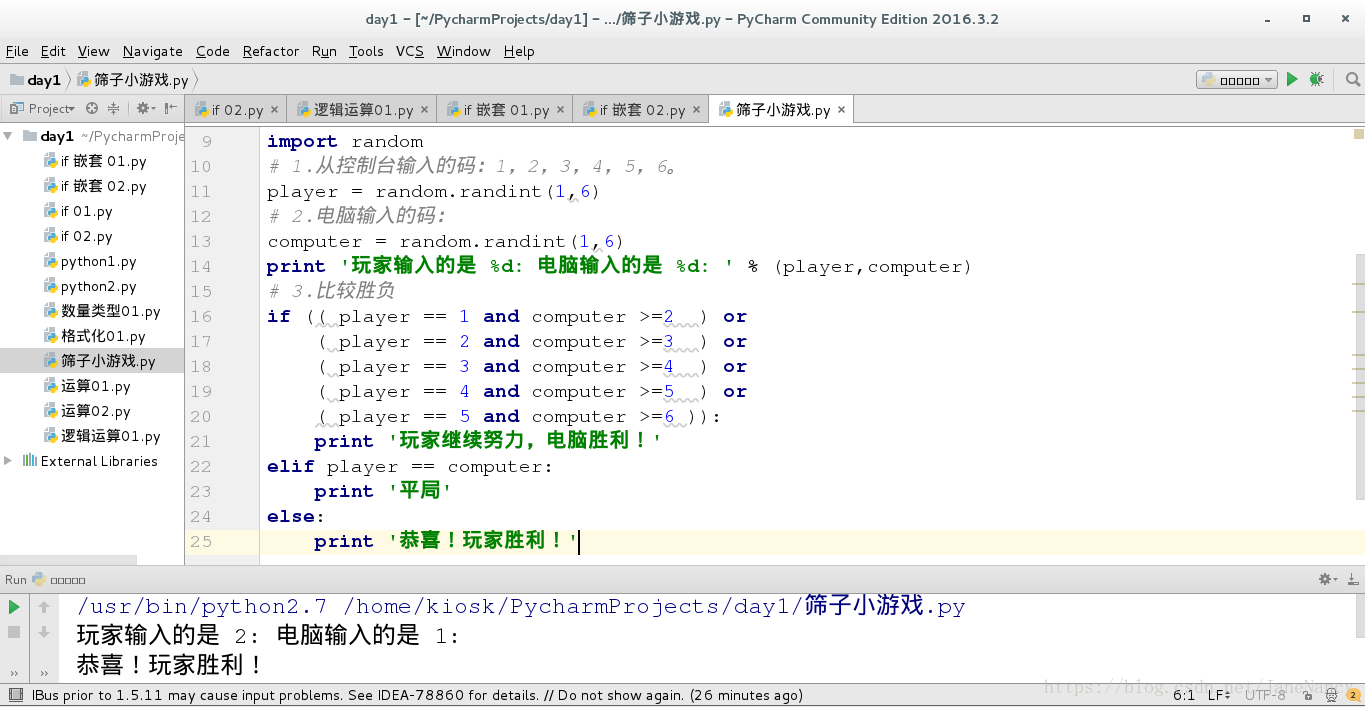
Task: Select python1.py in project tree
Action: tap(90, 261)
